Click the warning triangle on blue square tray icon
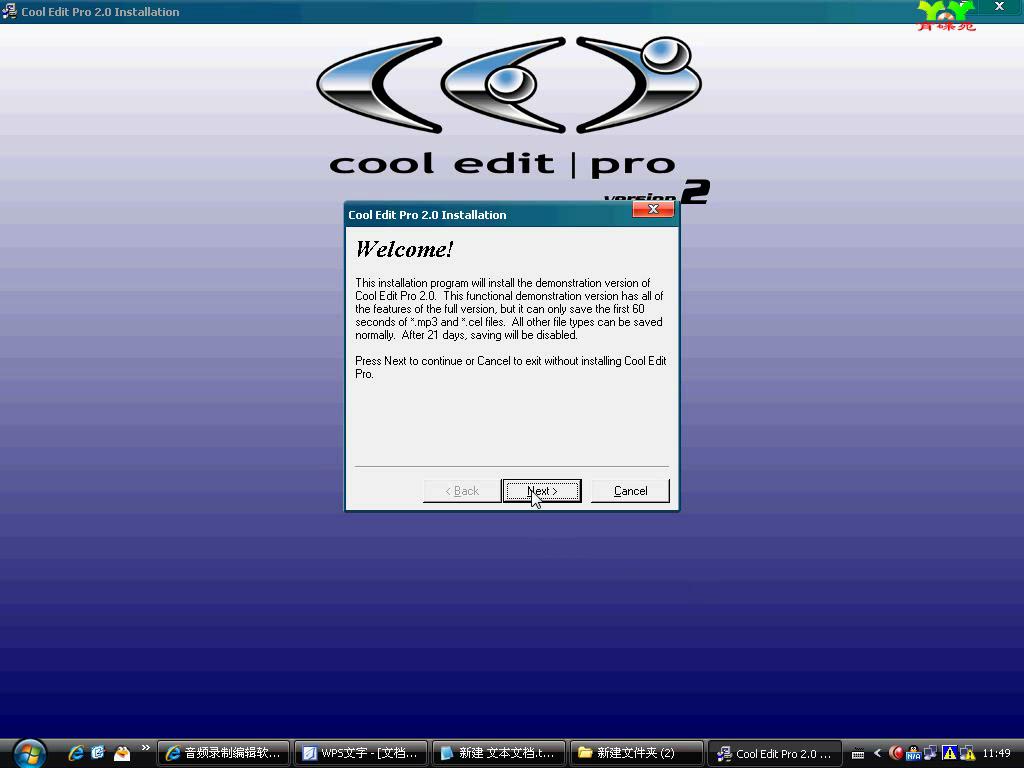Screen dimensions: 1024x768 [949, 753]
